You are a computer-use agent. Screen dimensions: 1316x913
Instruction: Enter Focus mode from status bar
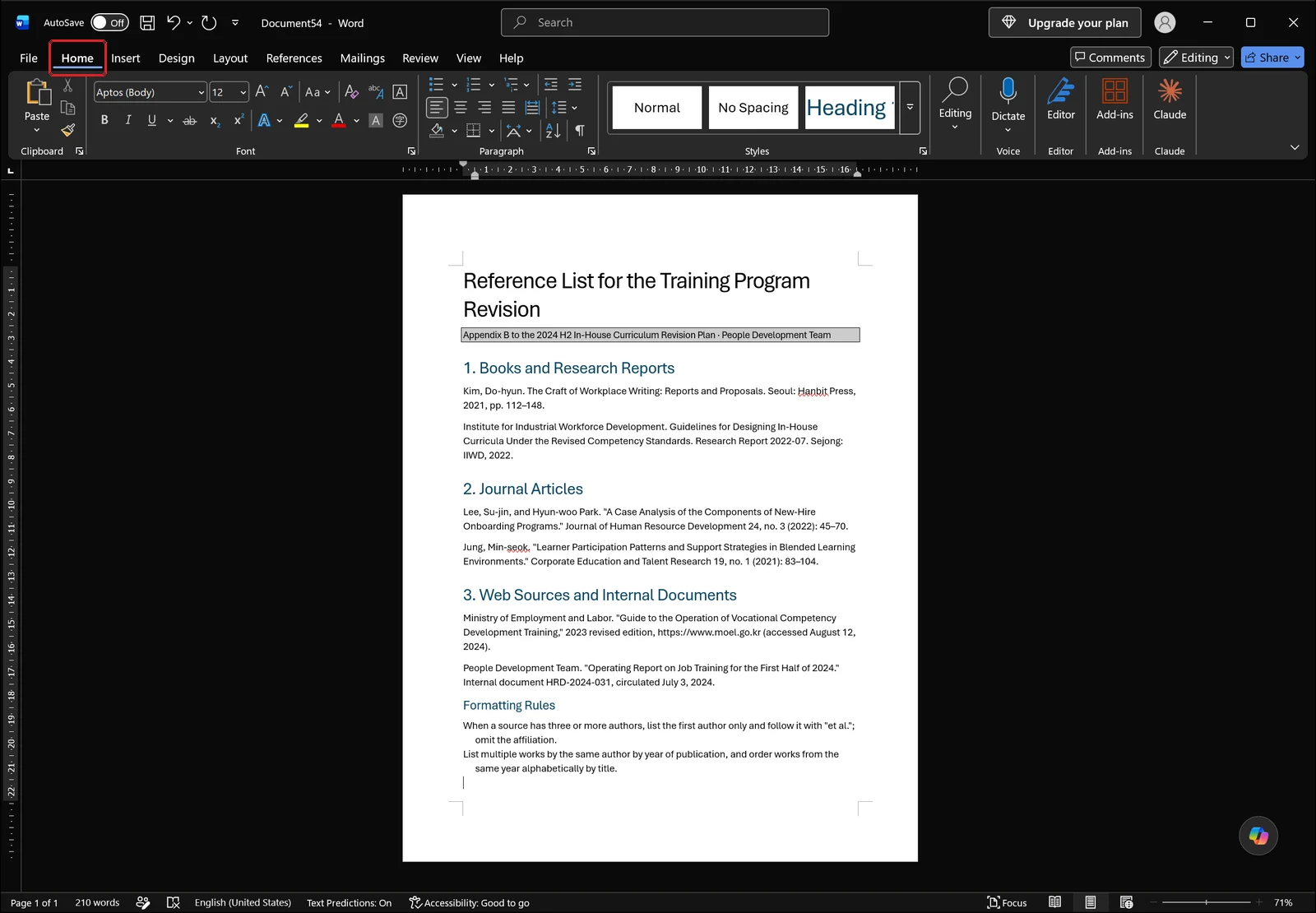[1007, 902]
